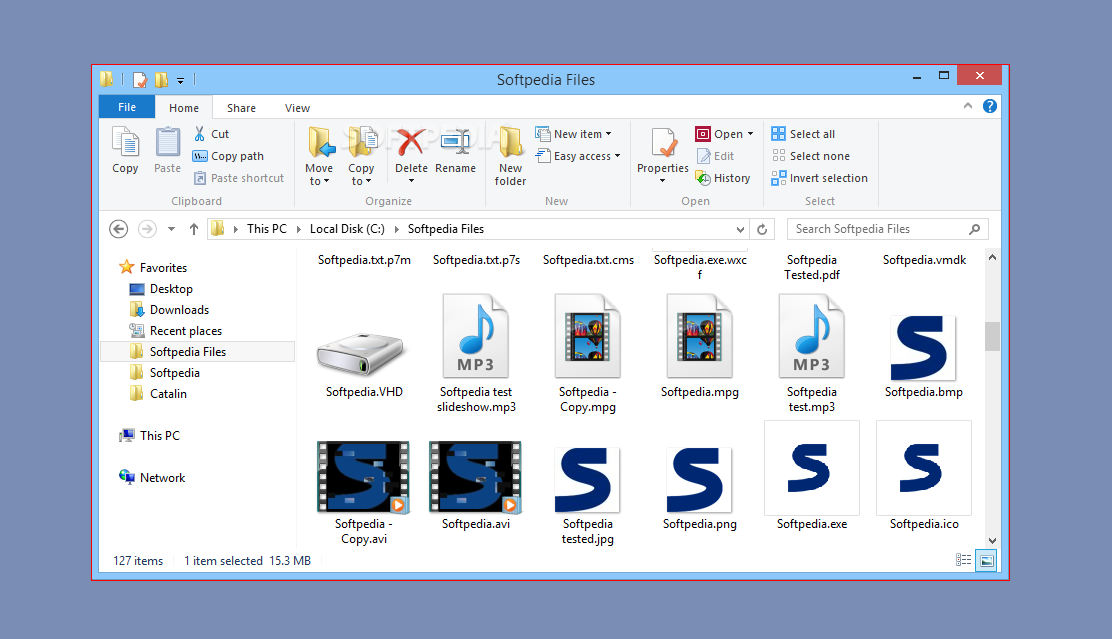Image resolution: width=1112 pixels, height=639 pixels.
Task: Open Recent places in navigation pane
Action: [176, 330]
